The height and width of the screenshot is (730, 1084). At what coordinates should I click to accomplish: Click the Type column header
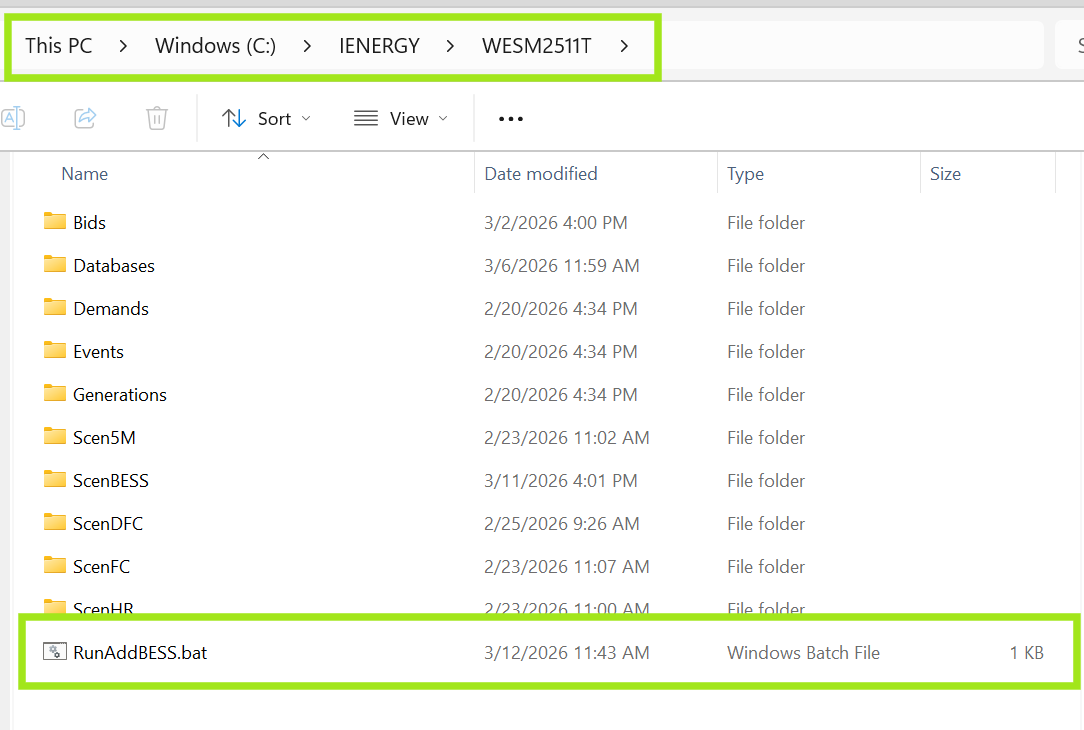pos(745,174)
